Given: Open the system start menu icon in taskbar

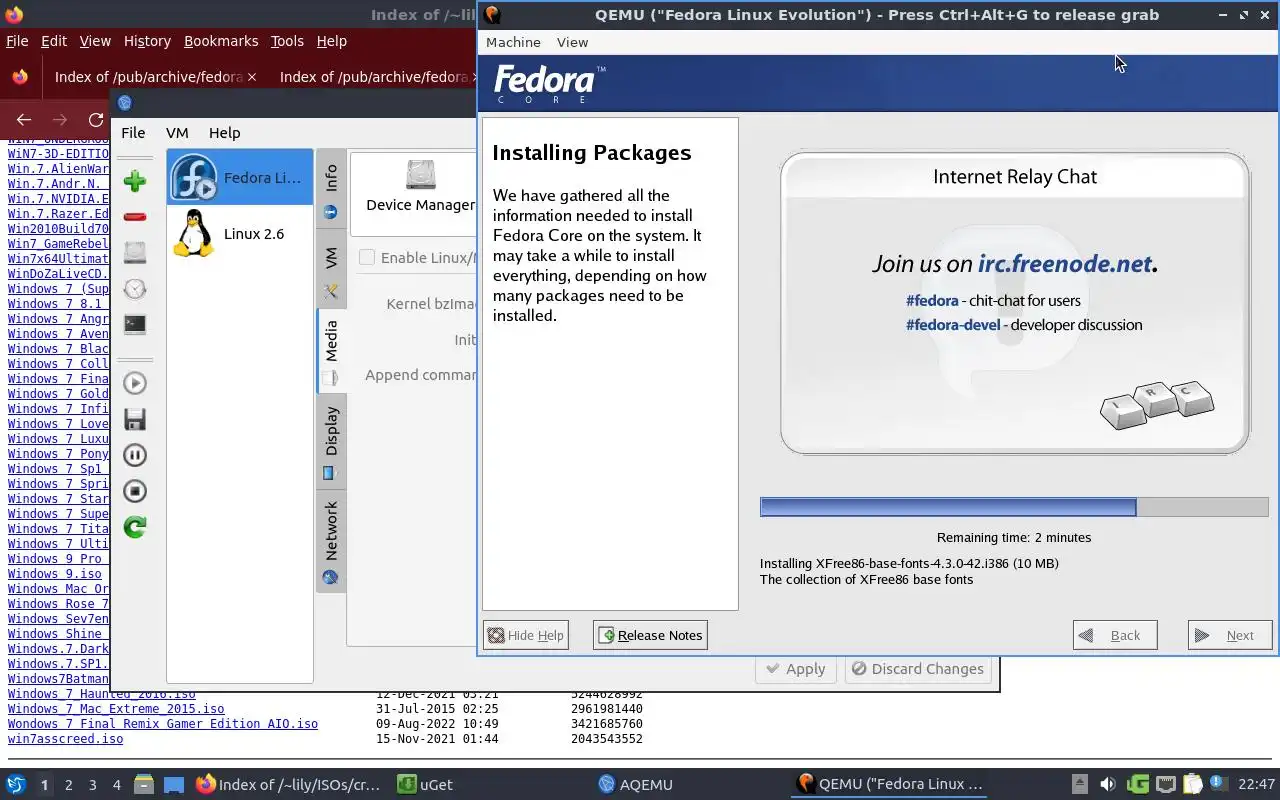Looking at the screenshot, I should pyautogui.click(x=16, y=784).
